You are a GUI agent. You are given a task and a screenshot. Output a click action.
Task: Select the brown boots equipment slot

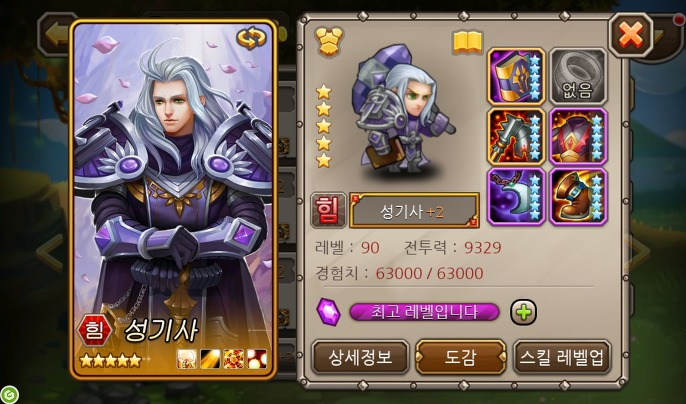click(578, 197)
